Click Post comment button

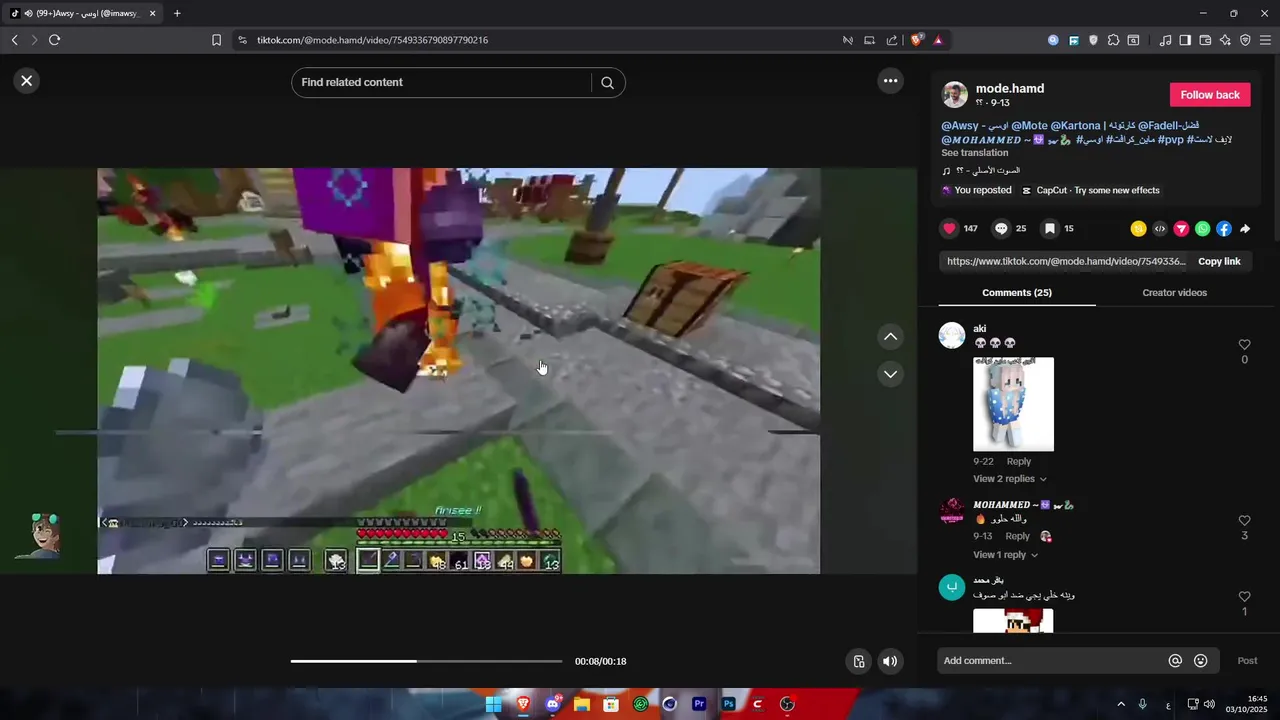(x=1247, y=661)
